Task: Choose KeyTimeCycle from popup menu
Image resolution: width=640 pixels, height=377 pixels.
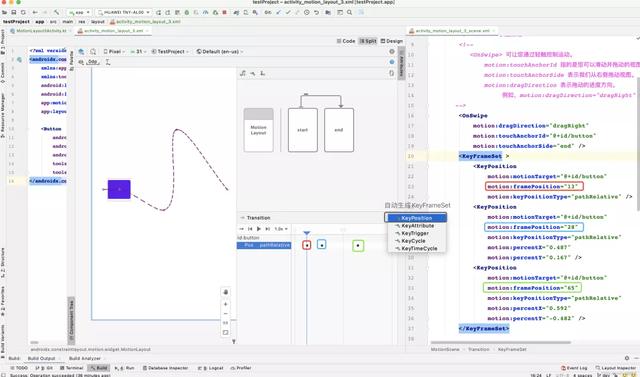Action: 416,248
